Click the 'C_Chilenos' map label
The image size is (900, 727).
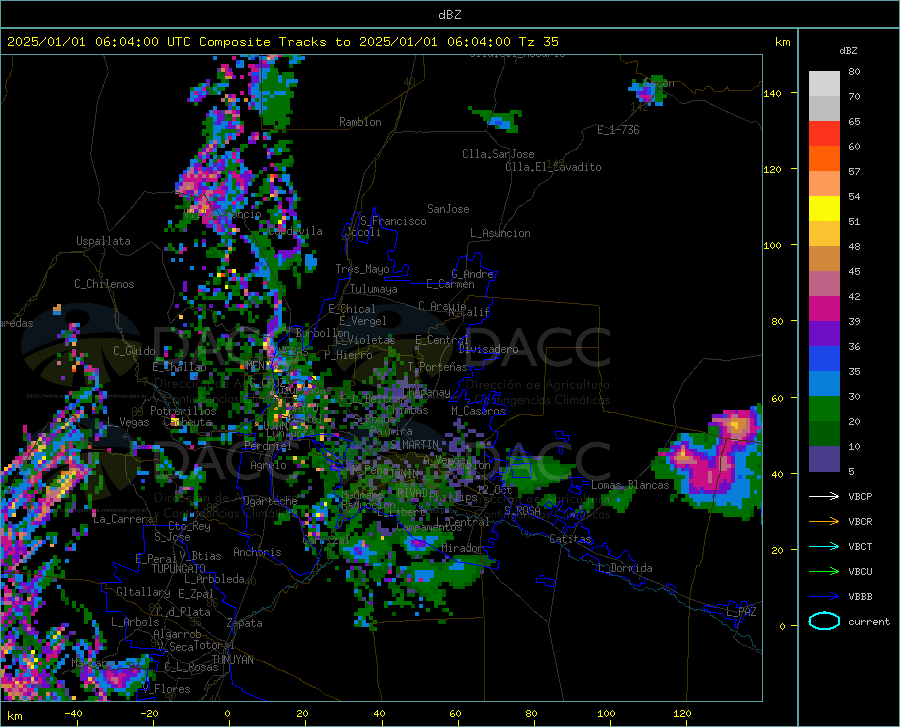pos(104,284)
